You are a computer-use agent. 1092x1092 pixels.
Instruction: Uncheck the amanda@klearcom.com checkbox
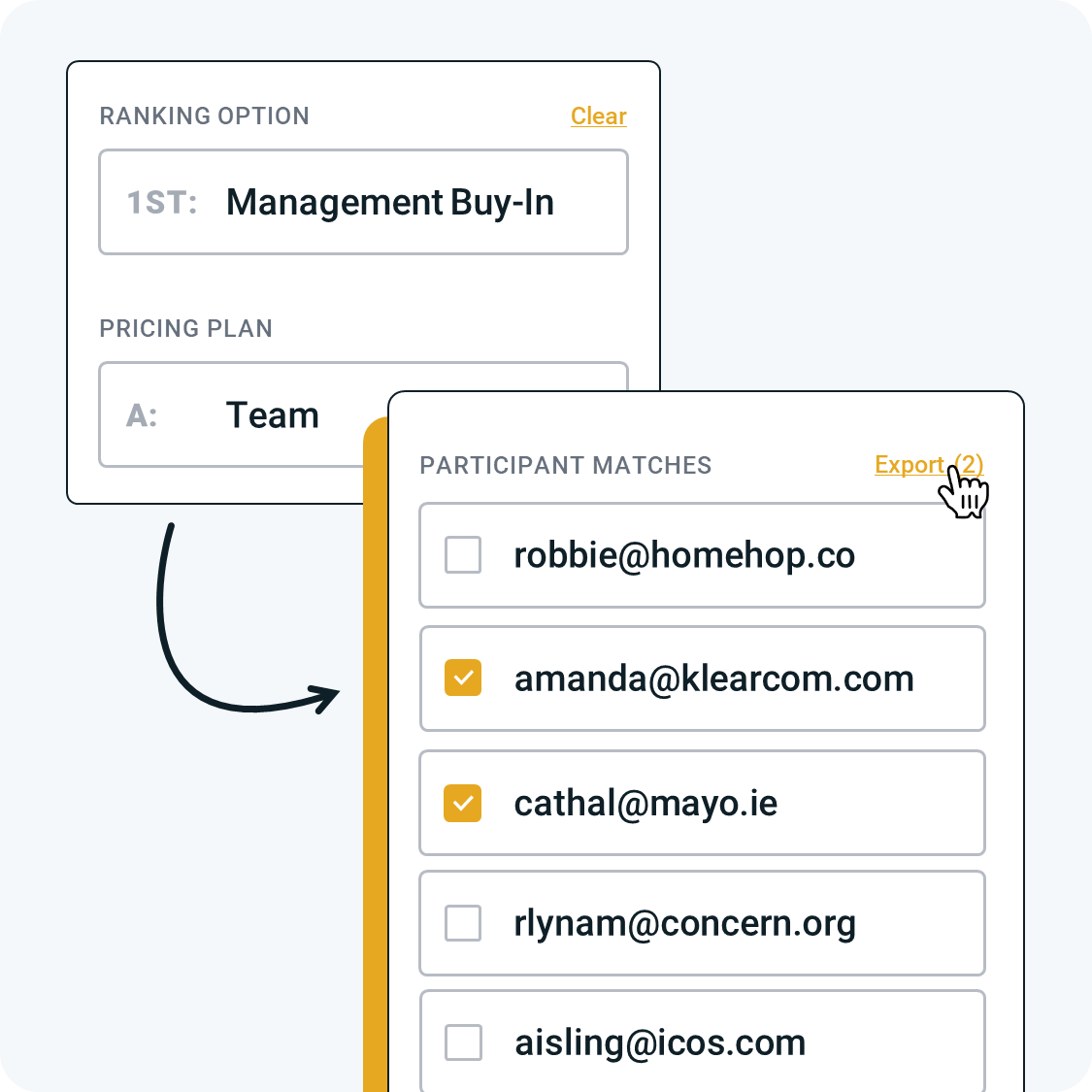pyautogui.click(x=463, y=678)
